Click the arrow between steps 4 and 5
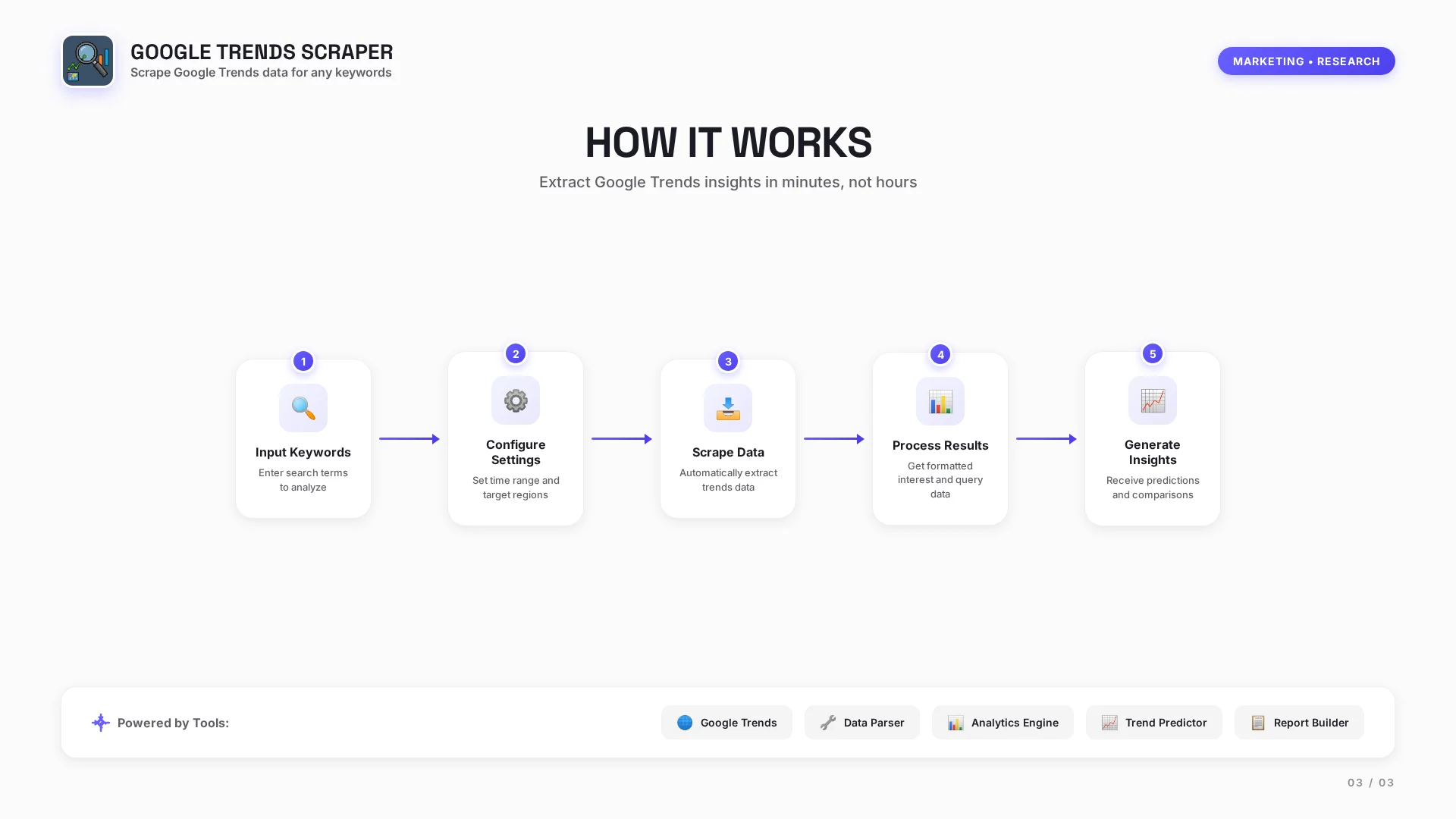The image size is (1456, 819). tap(1046, 439)
